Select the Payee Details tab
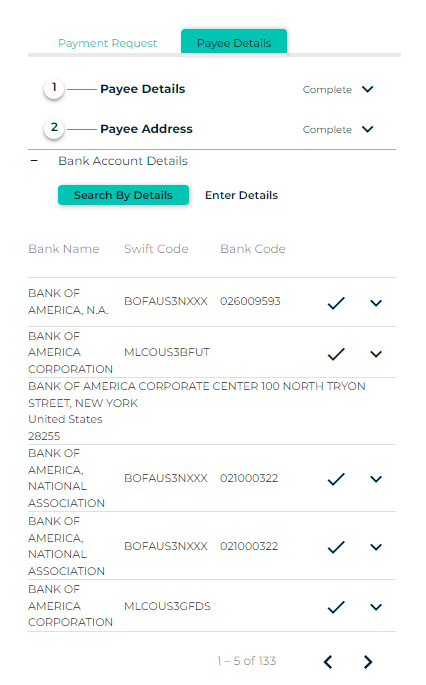Viewport: 426px width, 685px height. point(234,42)
